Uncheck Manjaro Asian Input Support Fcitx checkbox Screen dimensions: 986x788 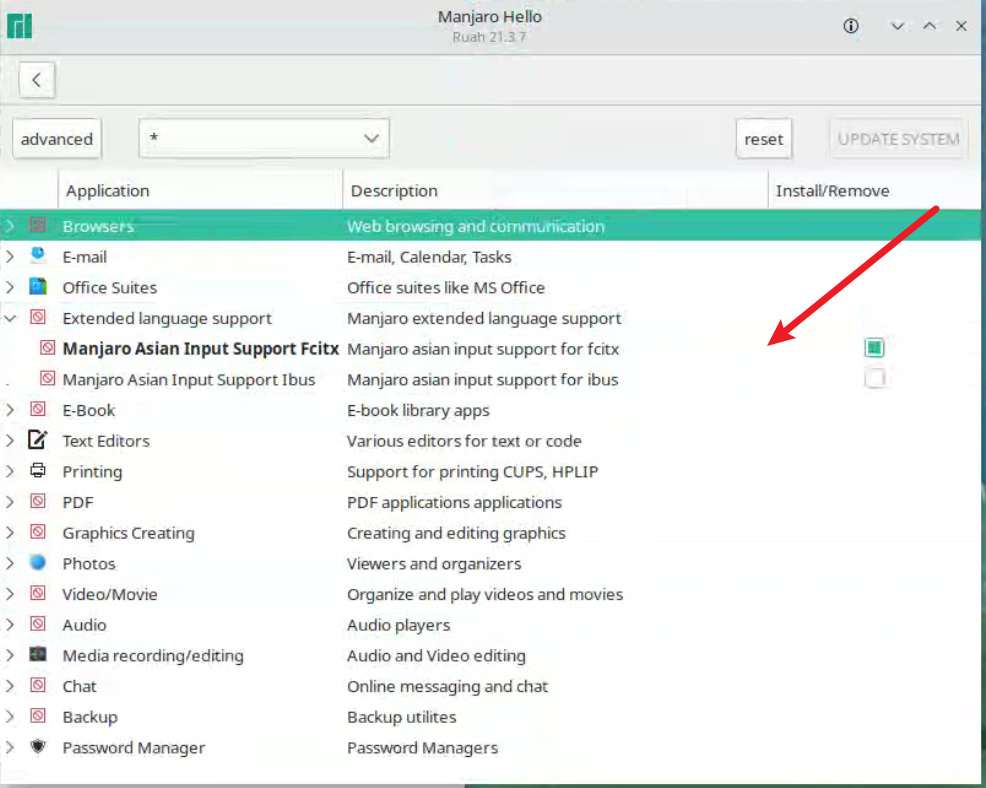tap(875, 348)
